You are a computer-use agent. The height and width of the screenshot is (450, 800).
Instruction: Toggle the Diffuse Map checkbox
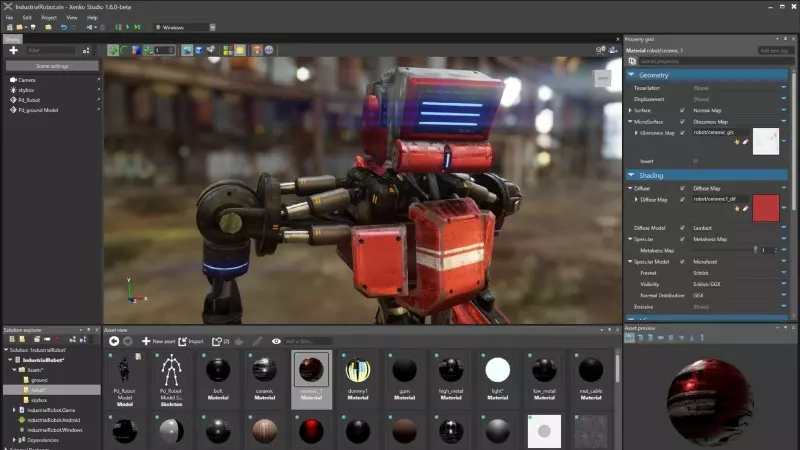(682, 199)
